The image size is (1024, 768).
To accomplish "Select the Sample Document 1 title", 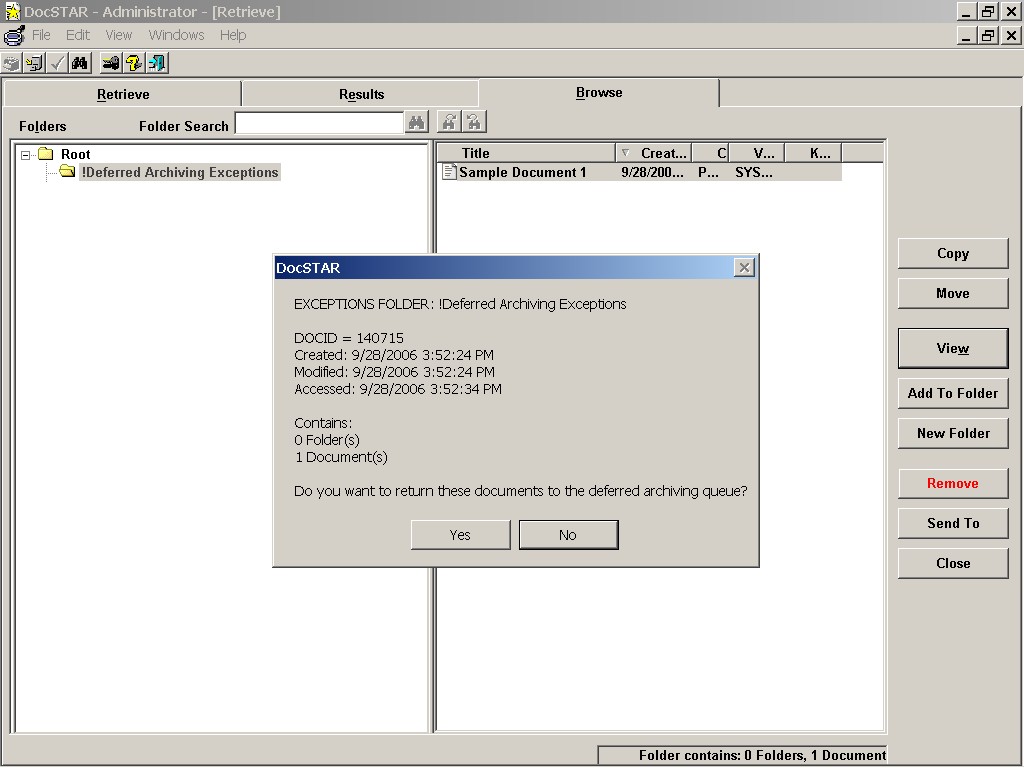I will (522, 172).
